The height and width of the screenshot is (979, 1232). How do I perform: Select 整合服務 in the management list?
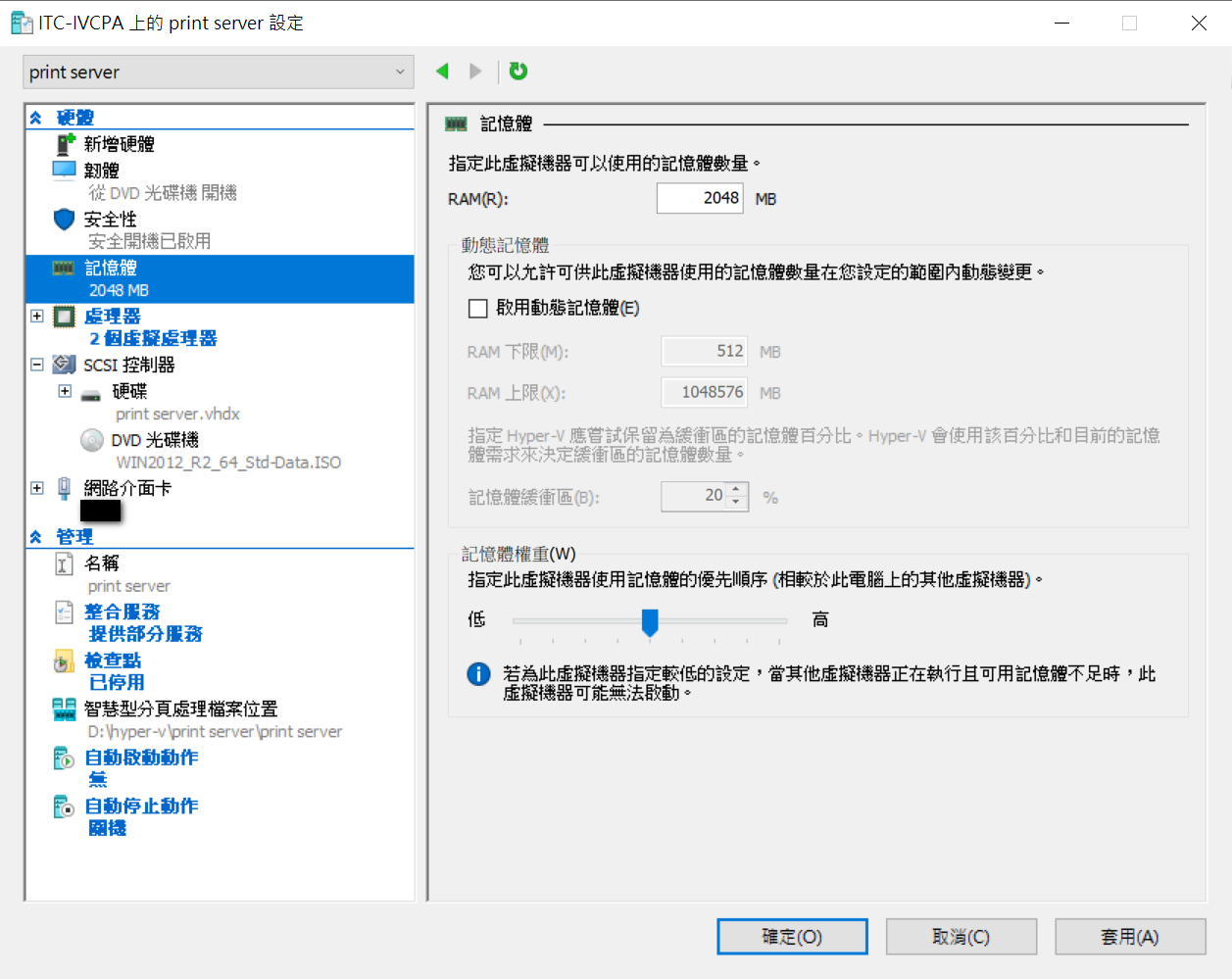click(x=122, y=612)
